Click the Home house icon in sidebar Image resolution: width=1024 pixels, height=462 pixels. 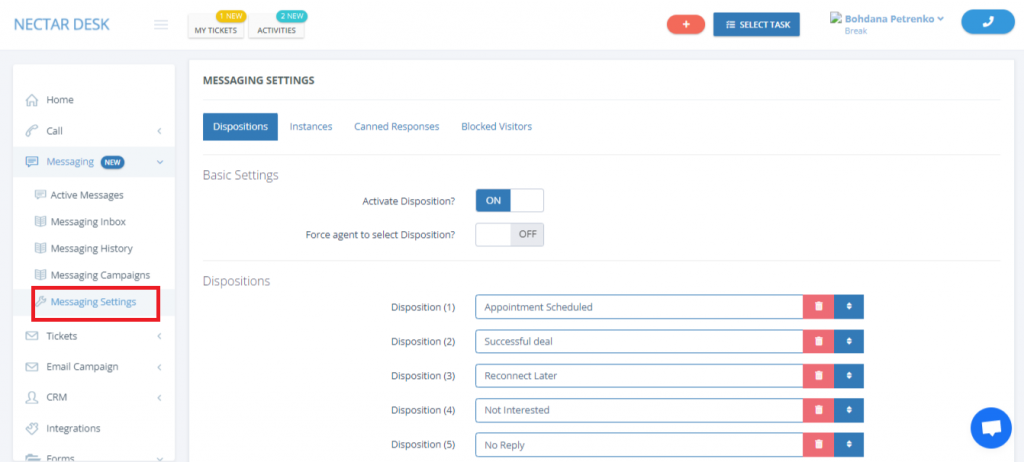(x=31, y=100)
